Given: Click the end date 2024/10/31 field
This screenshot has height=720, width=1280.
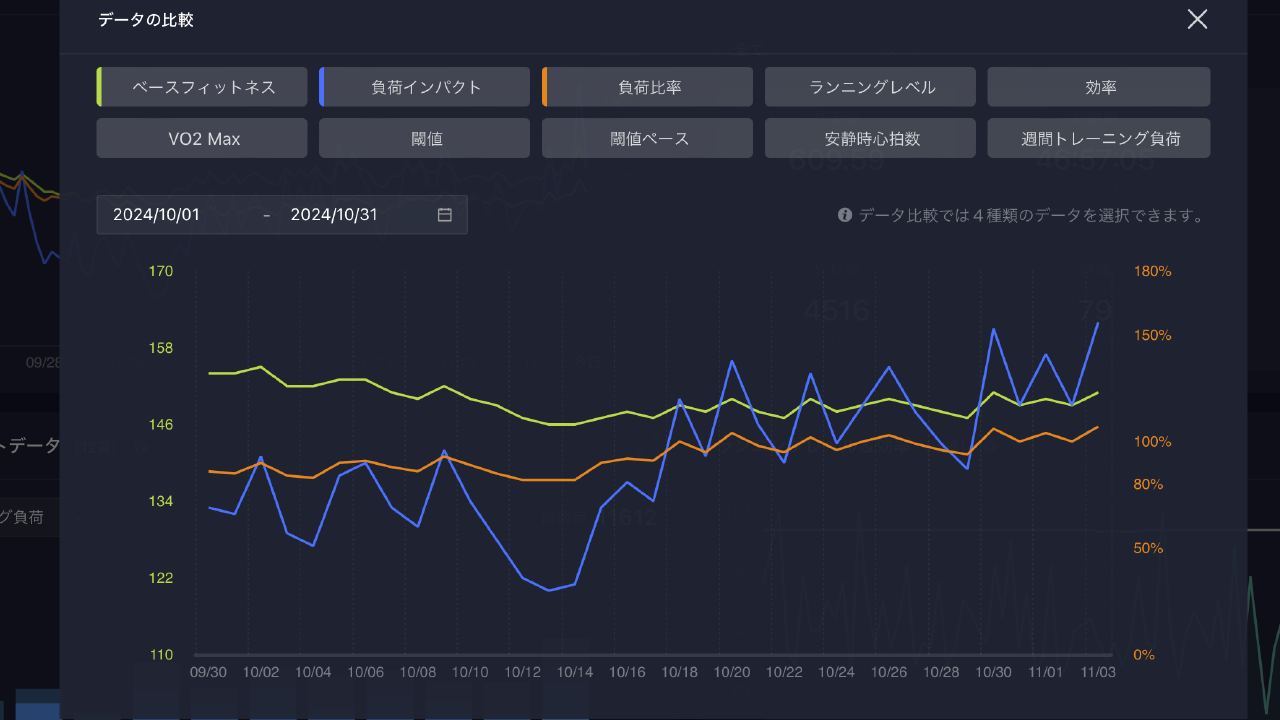Looking at the screenshot, I should pyautogui.click(x=334, y=215).
